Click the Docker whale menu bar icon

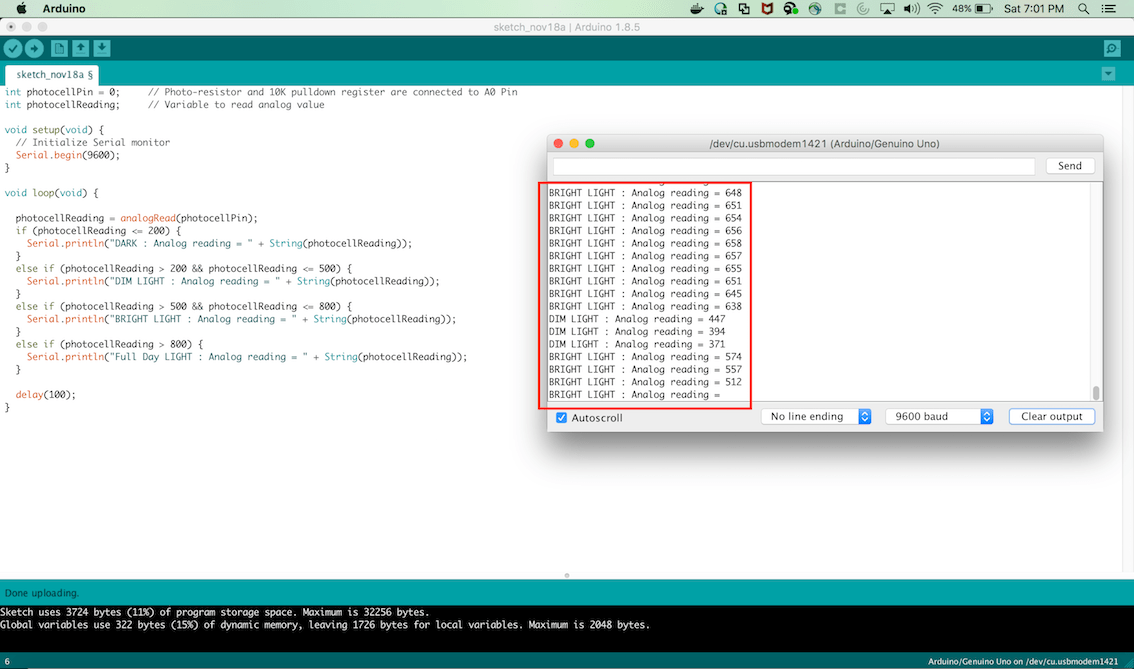coord(696,9)
